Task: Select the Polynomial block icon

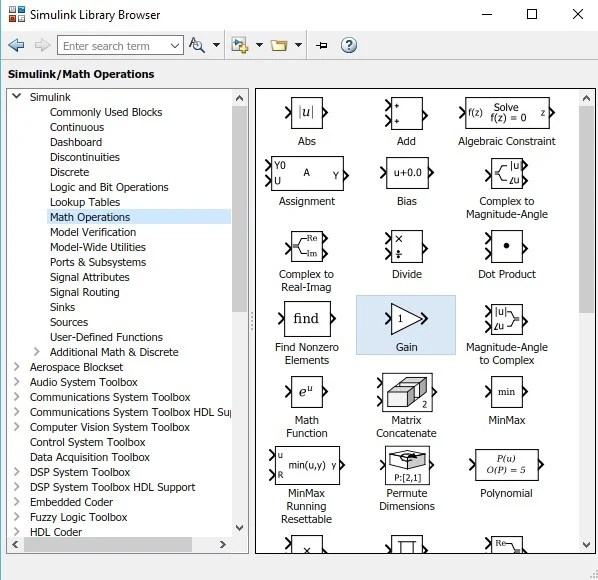Action: pos(506,465)
